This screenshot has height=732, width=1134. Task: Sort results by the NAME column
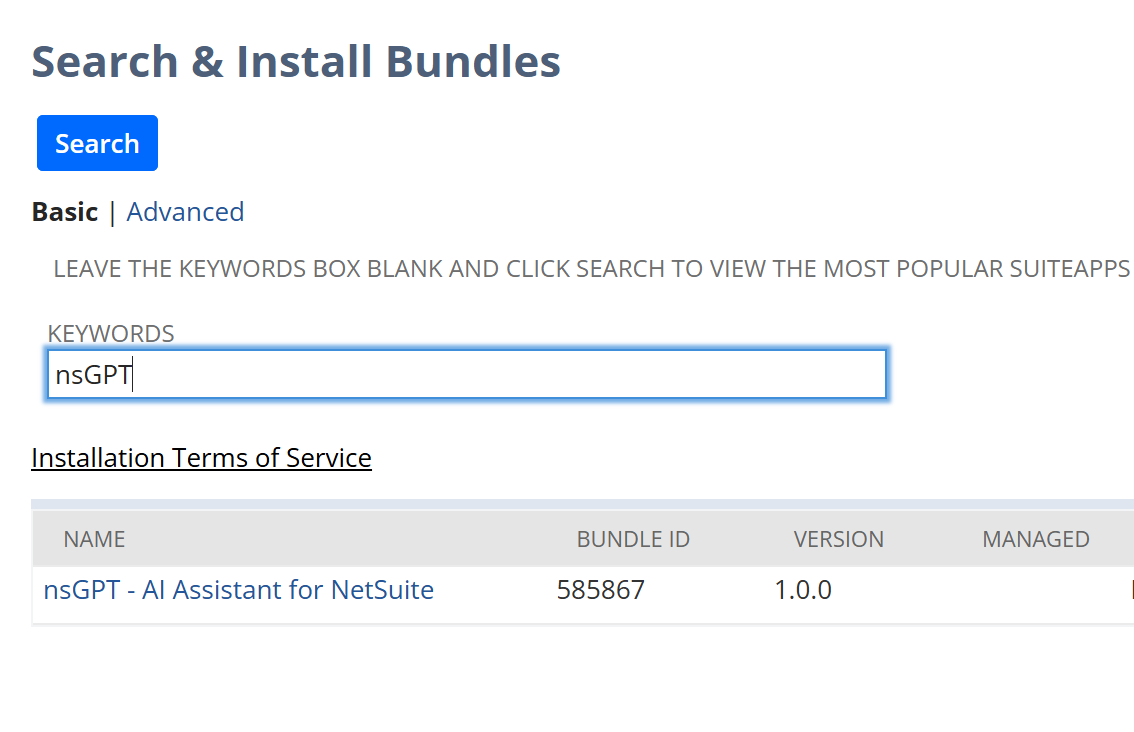click(x=93, y=538)
